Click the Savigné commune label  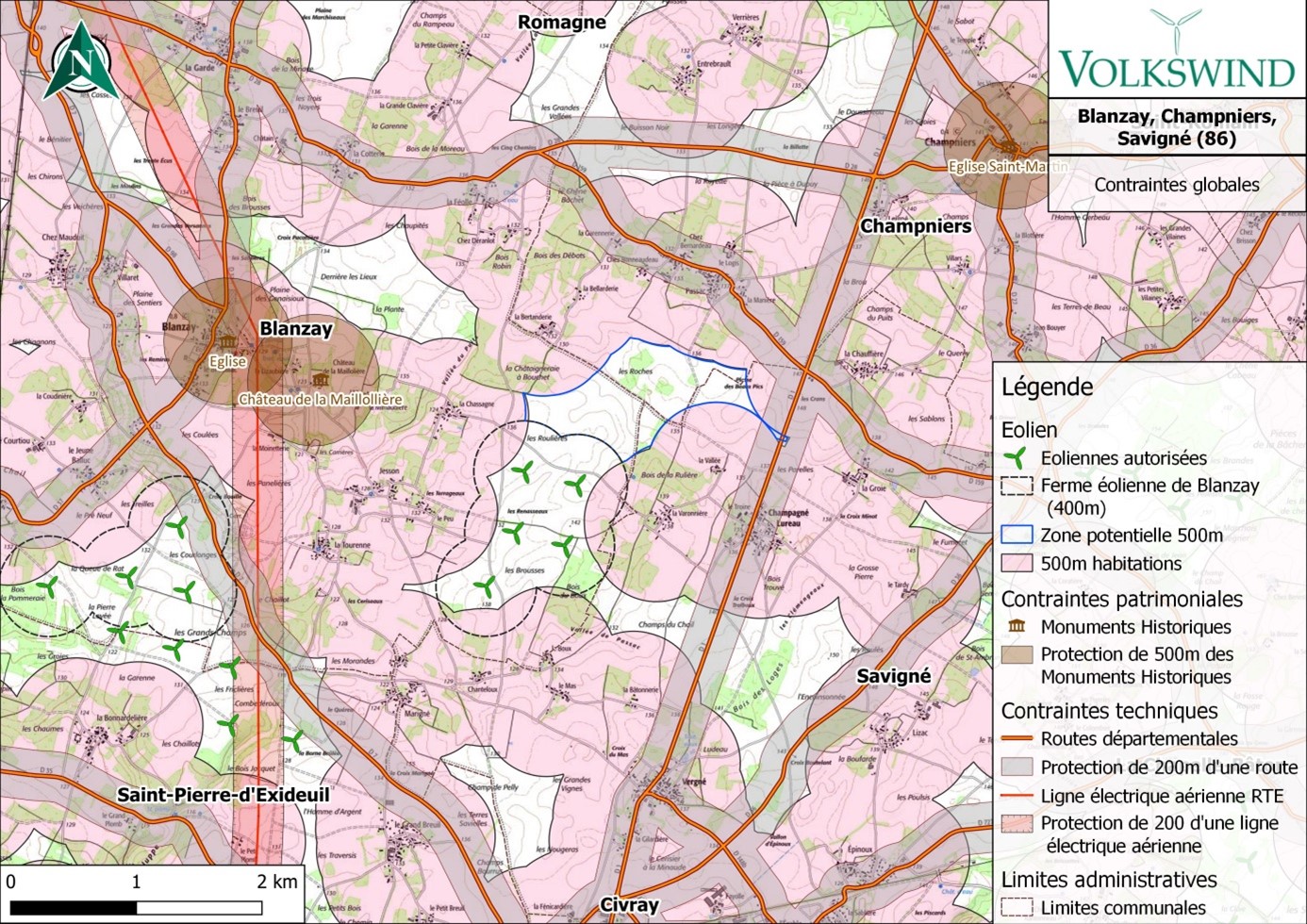[x=894, y=676]
